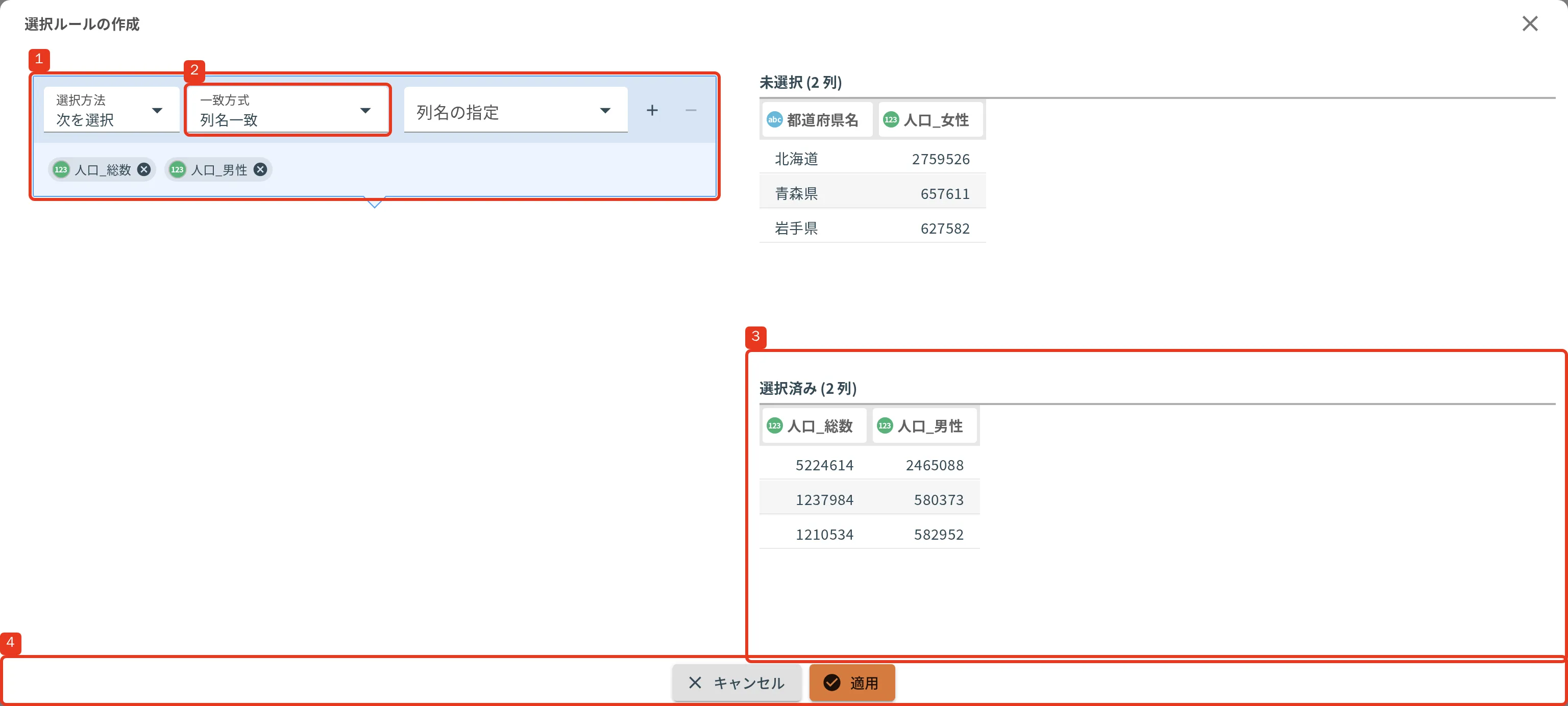The width and height of the screenshot is (1568, 706).
Task: Click the value 1237984
Action: pyautogui.click(x=824, y=500)
